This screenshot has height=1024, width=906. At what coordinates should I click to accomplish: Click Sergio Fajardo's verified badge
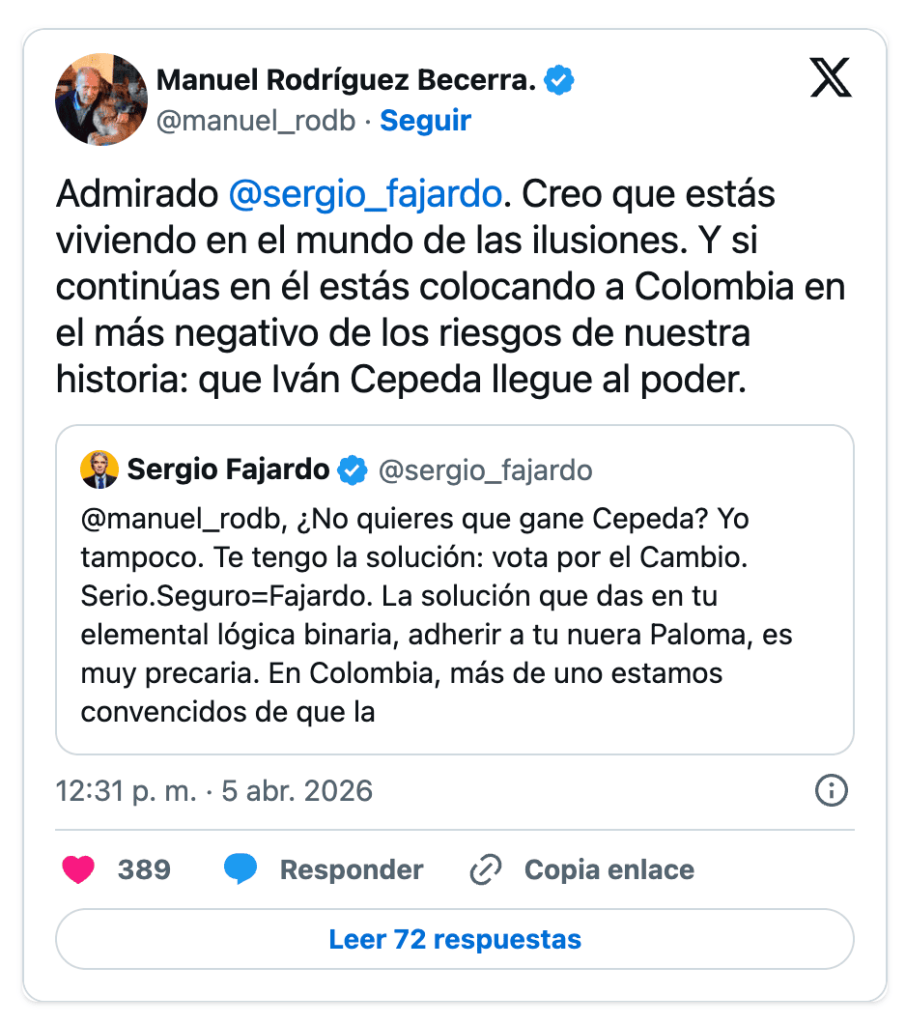click(x=352, y=469)
